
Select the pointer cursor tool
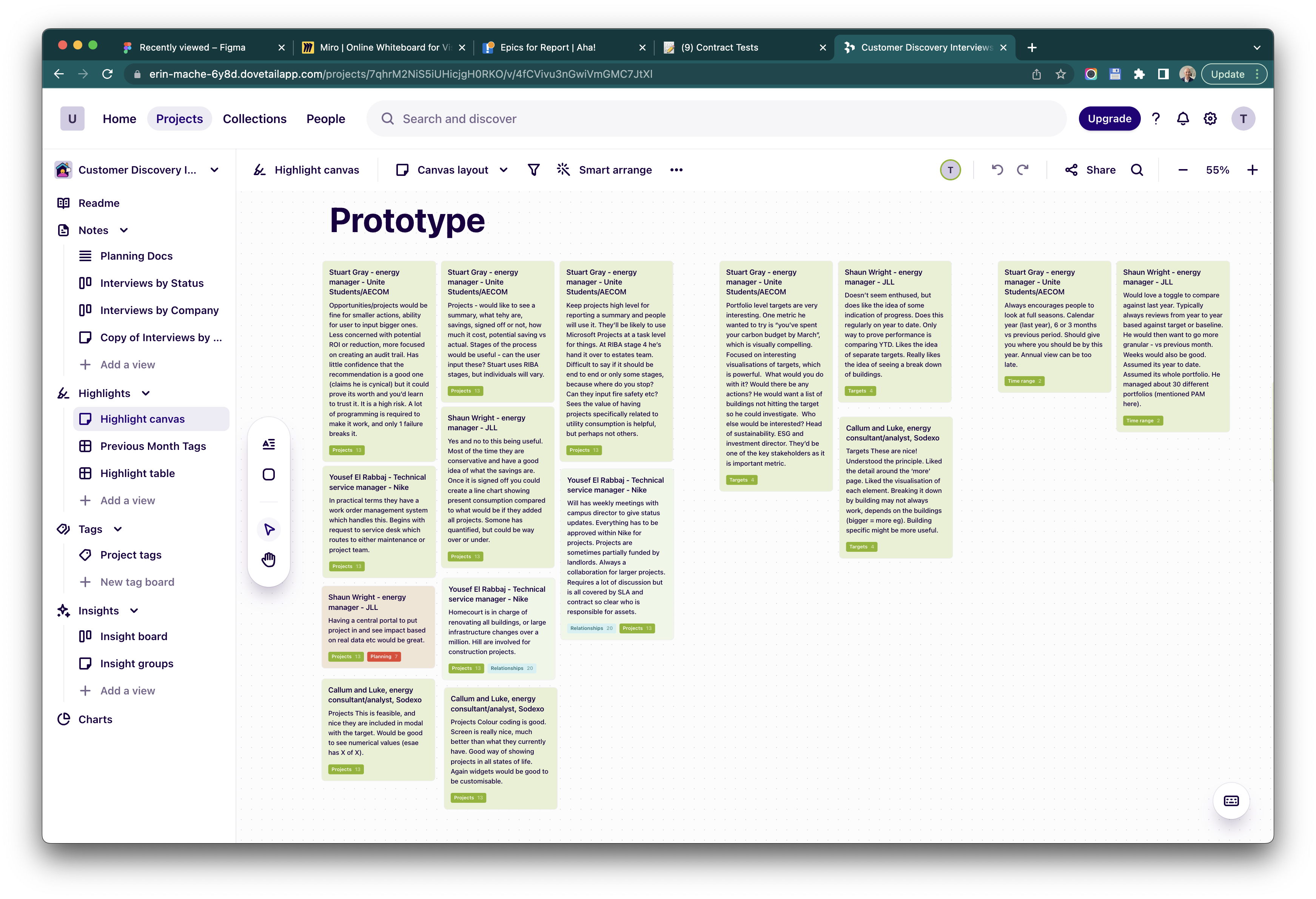point(269,530)
